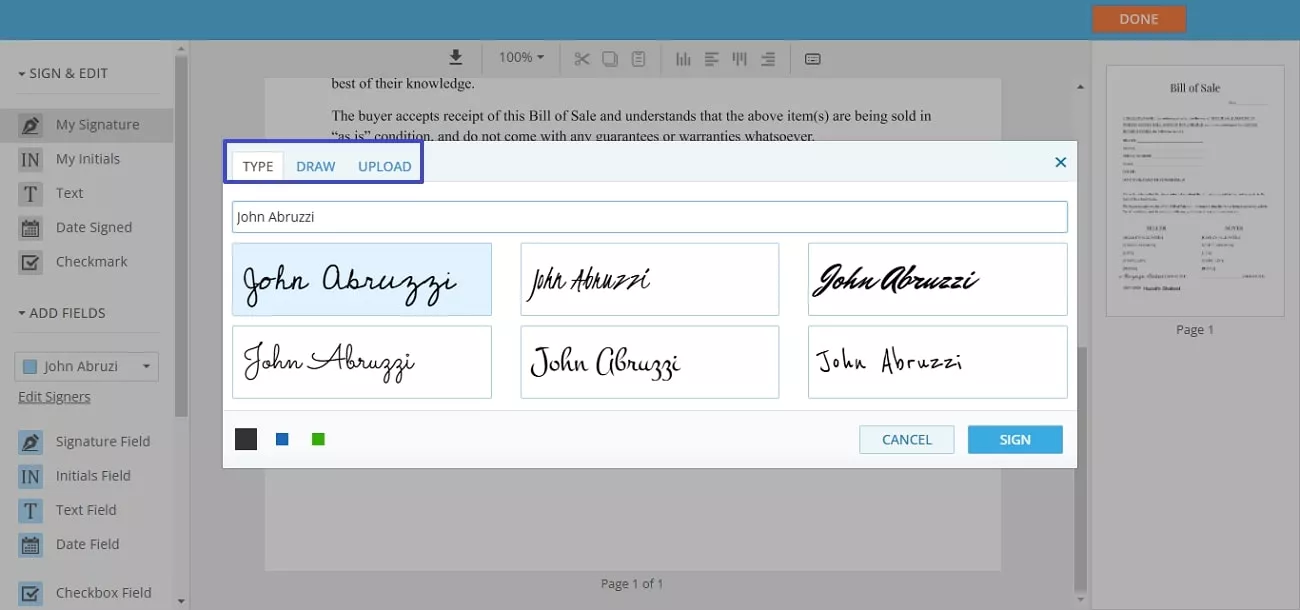Choose the green ink color swatch
The width and height of the screenshot is (1300, 610).
click(318, 439)
